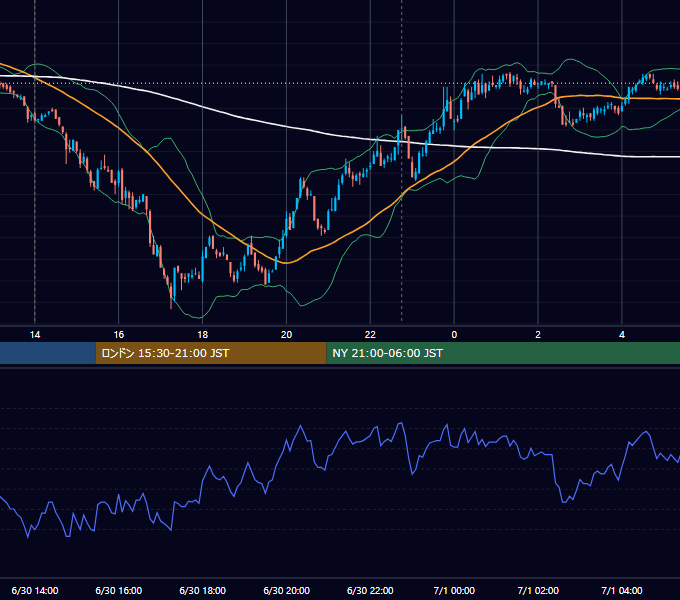Click the 7/1 02:00 time label

point(538,590)
